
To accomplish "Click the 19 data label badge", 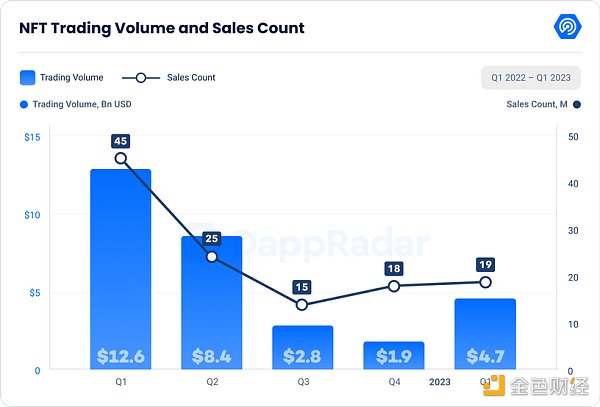I will 485,265.
